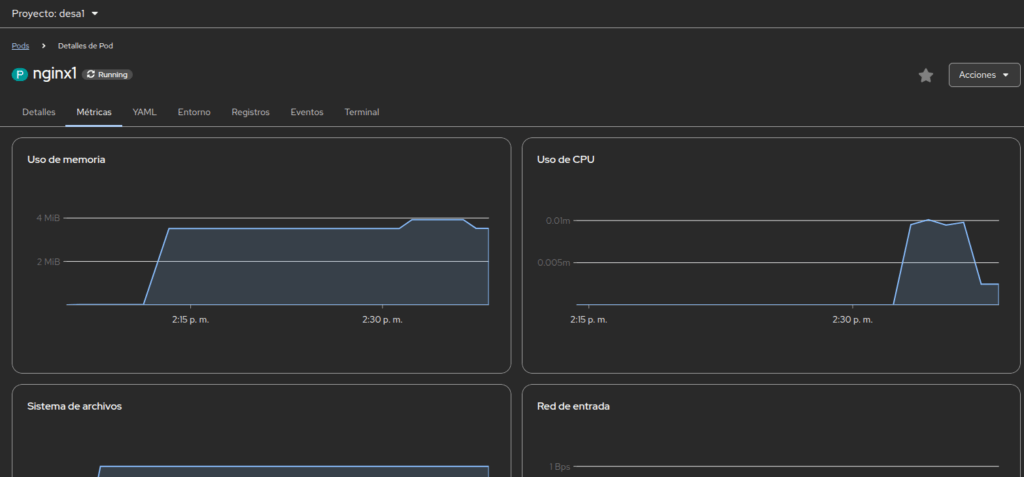Image resolution: width=1024 pixels, height=477 pixels.
Task: Click the nginx1 pod name heading
Action: click(55, 75)
